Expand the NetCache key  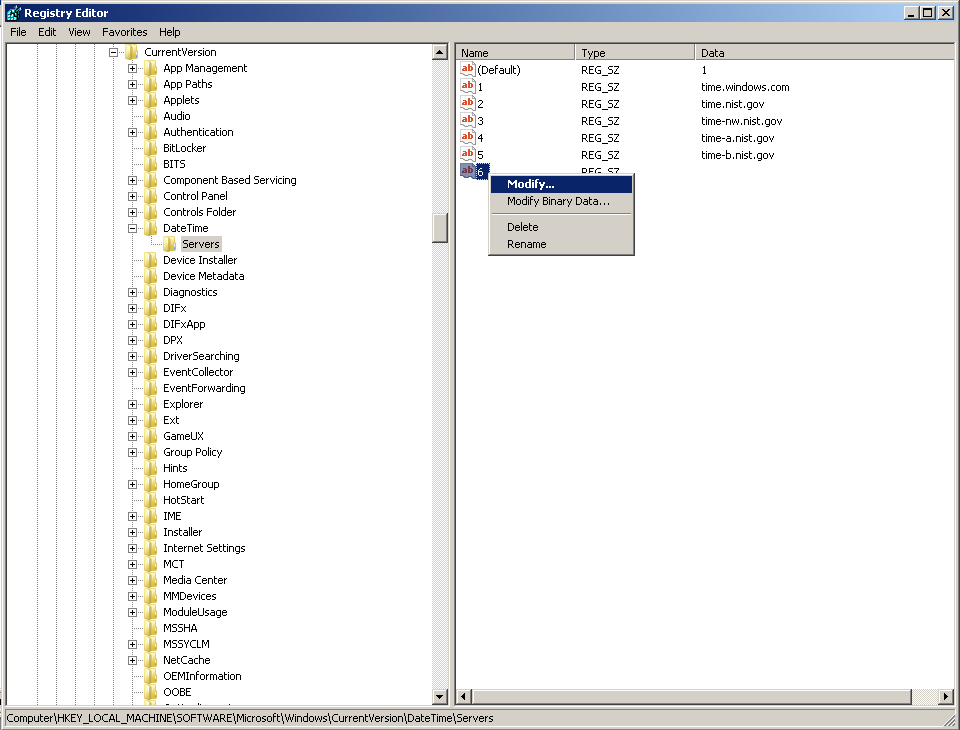click(132, 660)
